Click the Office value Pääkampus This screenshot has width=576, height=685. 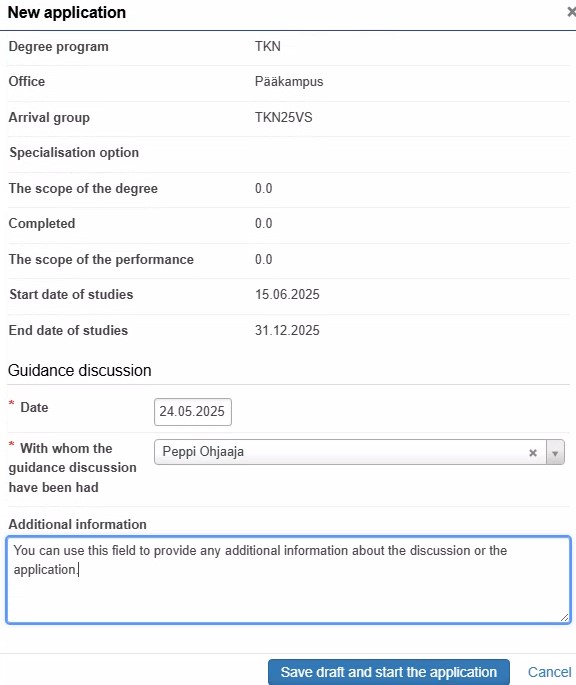[289, 82]
